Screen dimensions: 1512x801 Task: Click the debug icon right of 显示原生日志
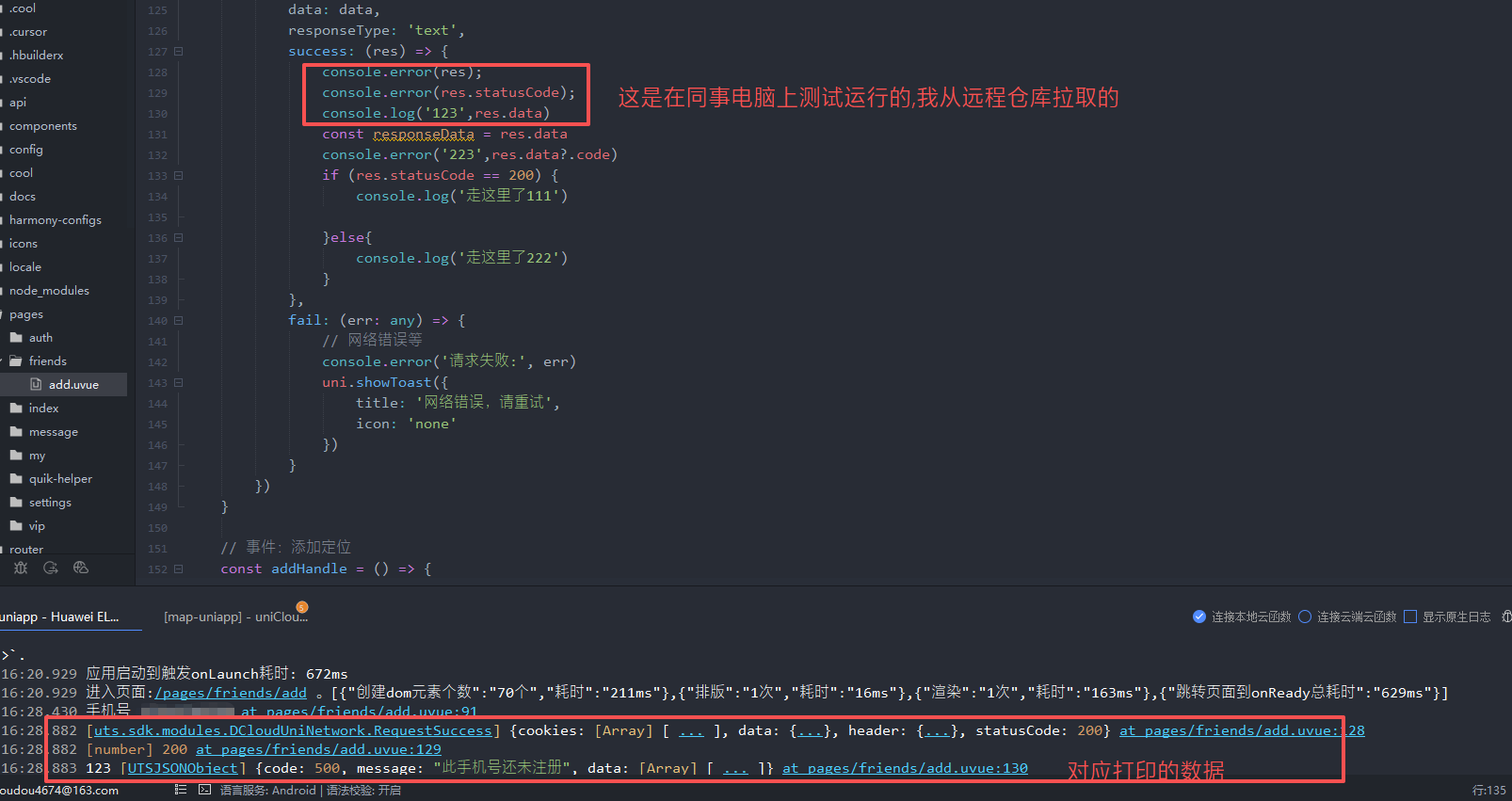(x=1506, y=617)
